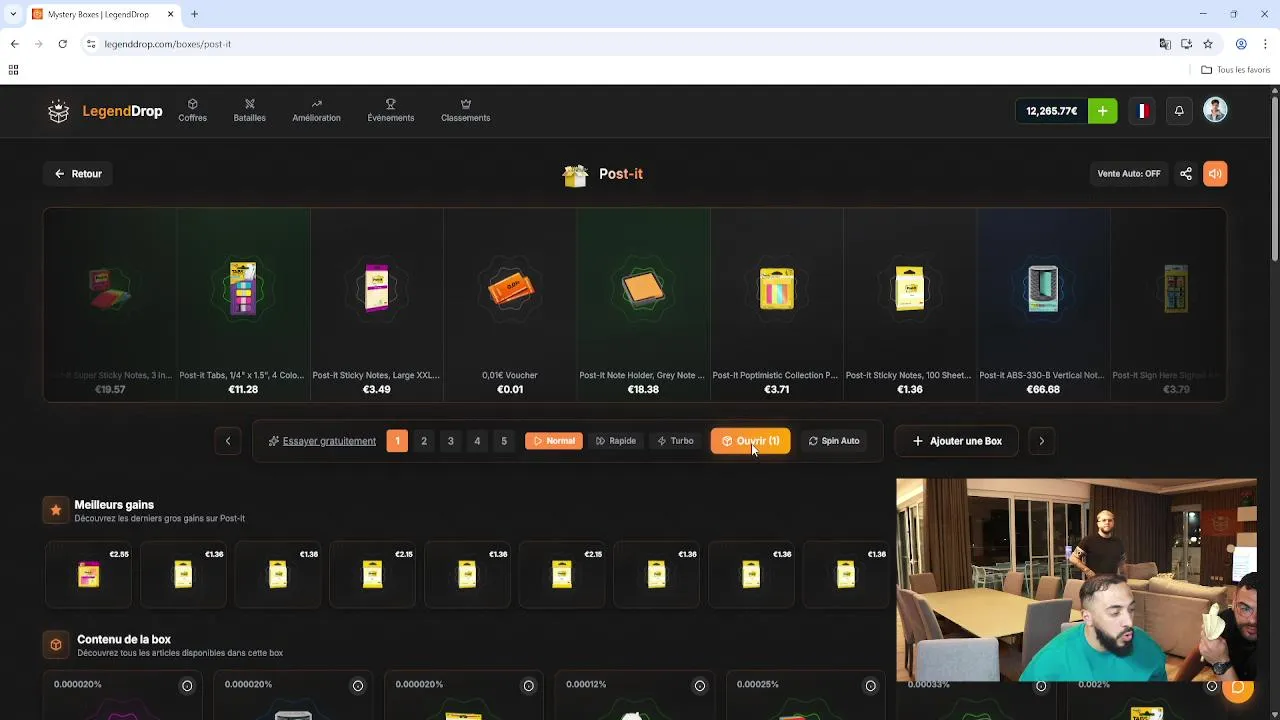
Task: Choose Rapide spin speed
Action: tap(615, 441)
